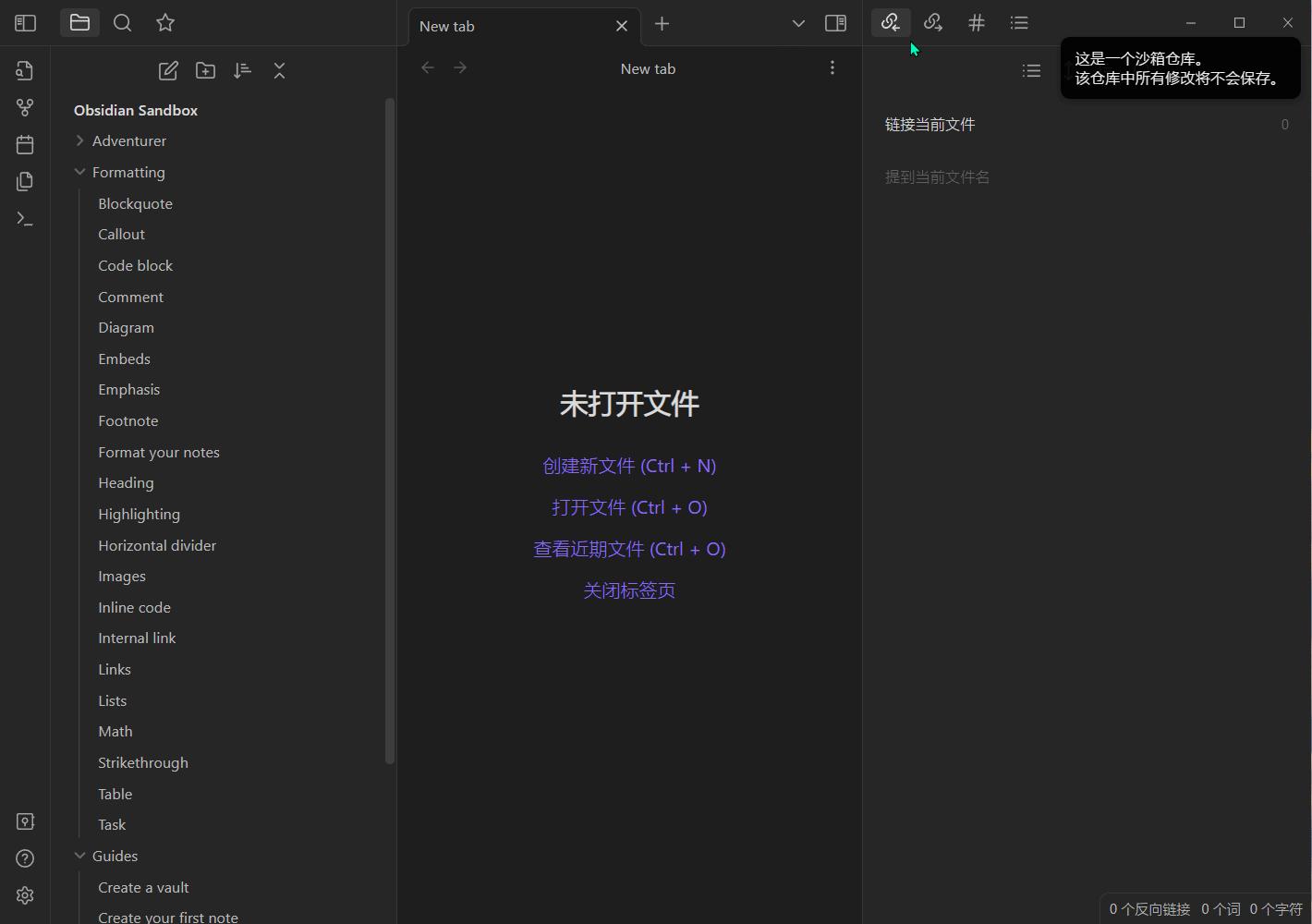Image resolution: width=1312 pixels, height=924 pixels.
Task: Open the tags panel with the hash icon
Action: click(977, 22)
